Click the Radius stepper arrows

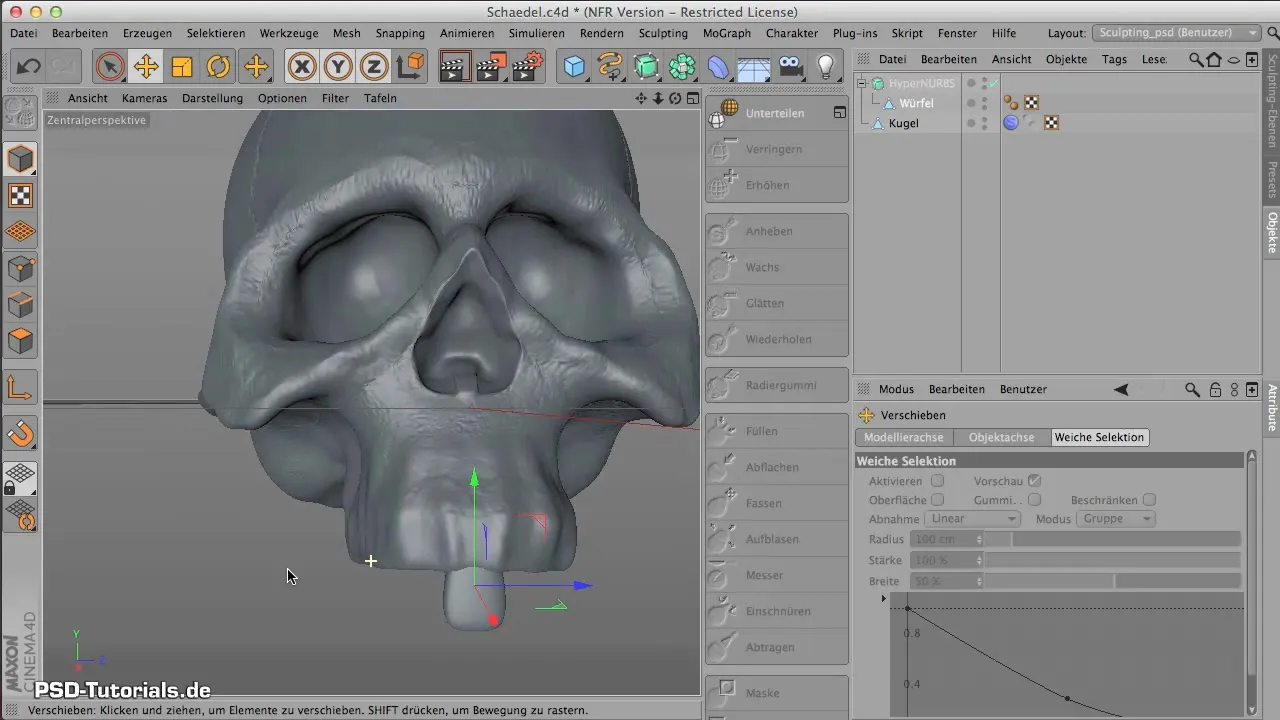[980, 539]
